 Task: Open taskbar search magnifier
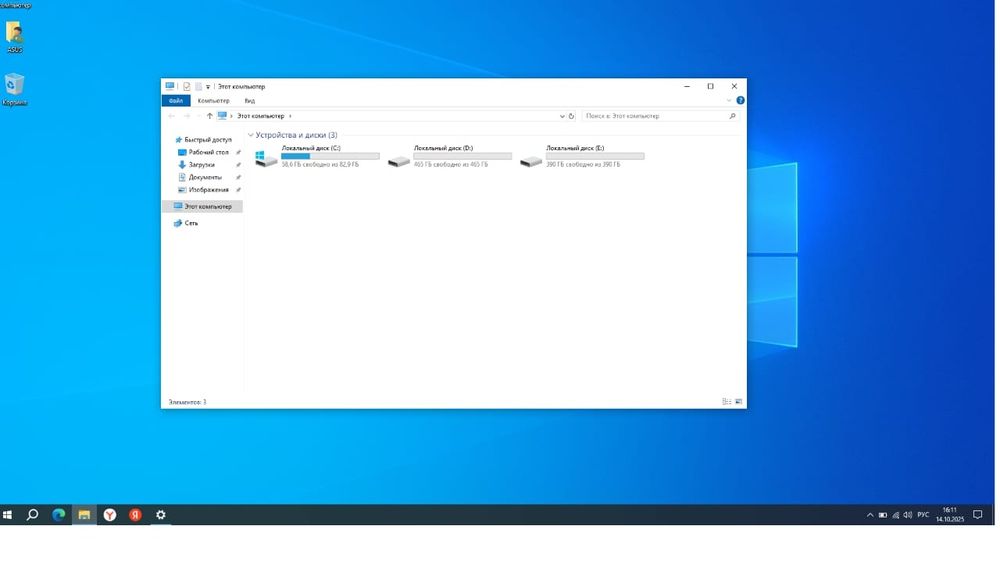pyautogui.click(x=33, y=515)
